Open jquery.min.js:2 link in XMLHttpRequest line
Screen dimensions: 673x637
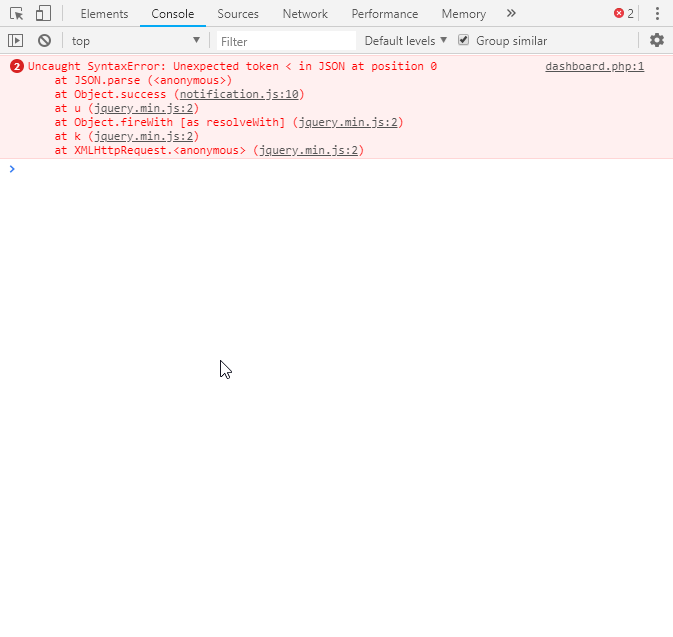[x=308, y=150]
